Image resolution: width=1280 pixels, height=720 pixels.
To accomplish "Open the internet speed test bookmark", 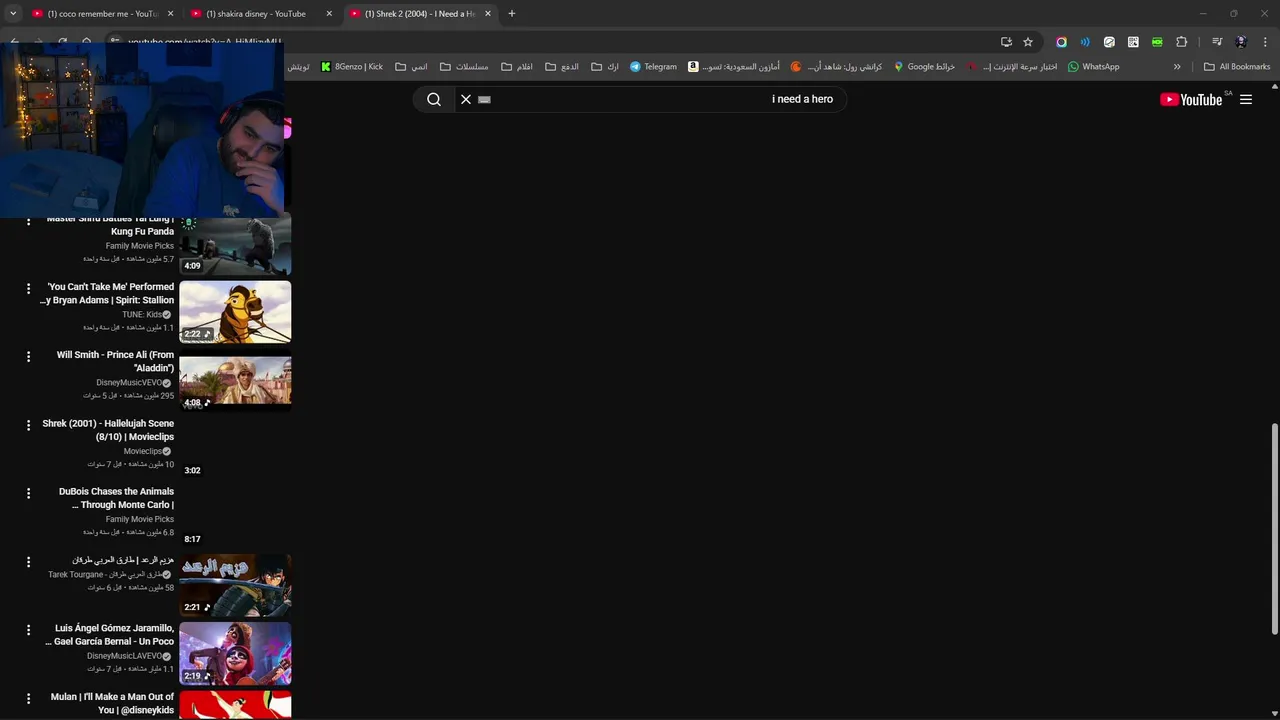I will 1012,67.
